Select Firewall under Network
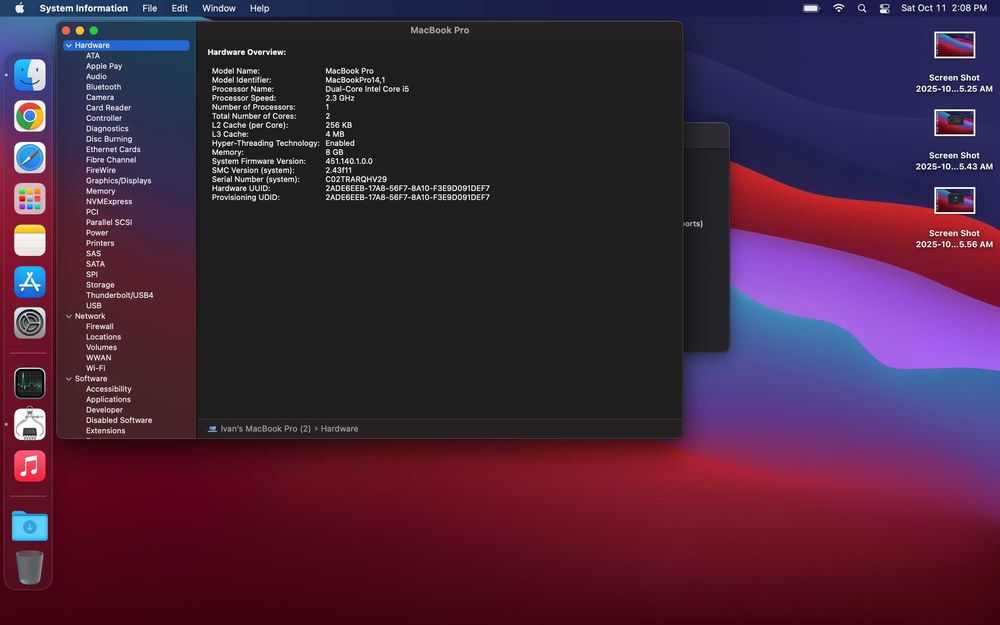 click(99, 327)
